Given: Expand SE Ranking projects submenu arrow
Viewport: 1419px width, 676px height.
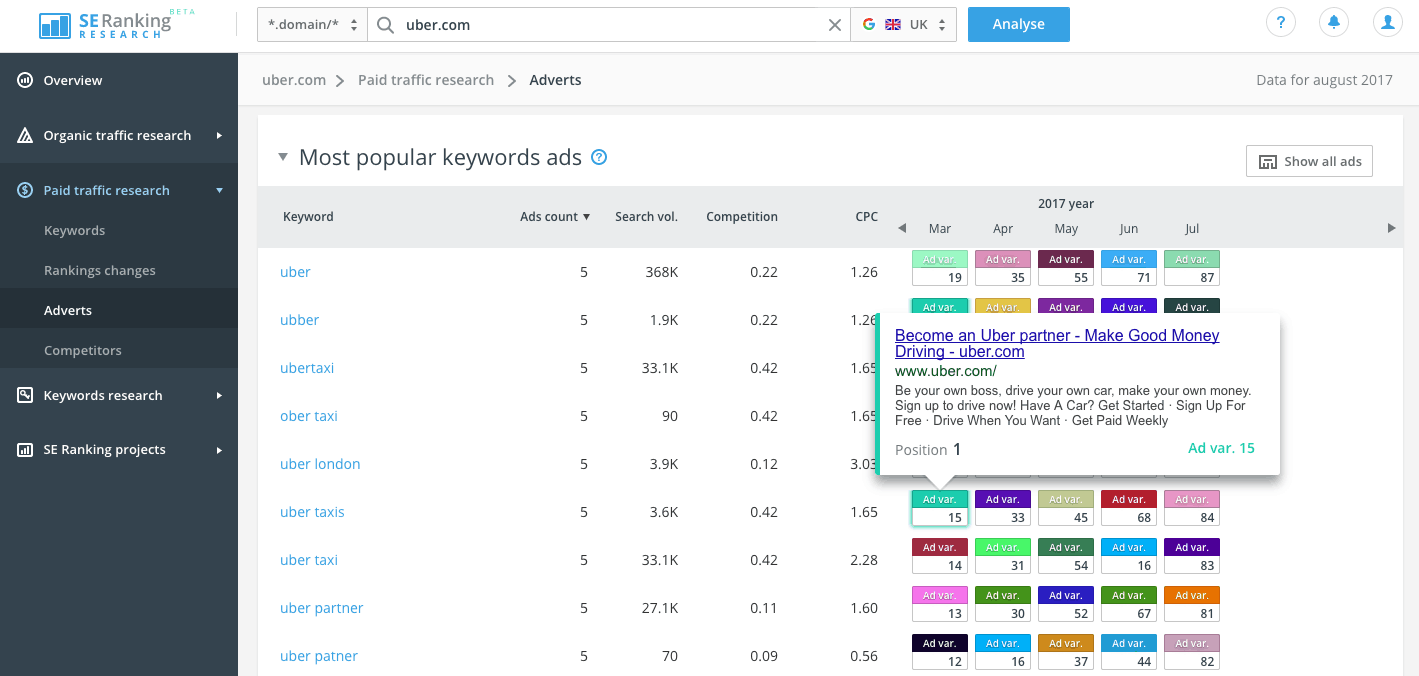Looking at the screenshot, I should tap(219, 450).
